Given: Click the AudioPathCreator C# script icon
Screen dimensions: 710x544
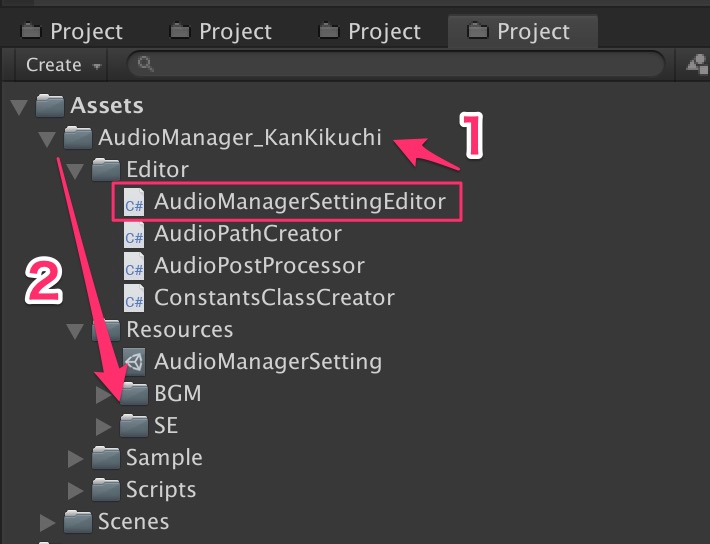Looking at the screenshot, I should point(134,235).
